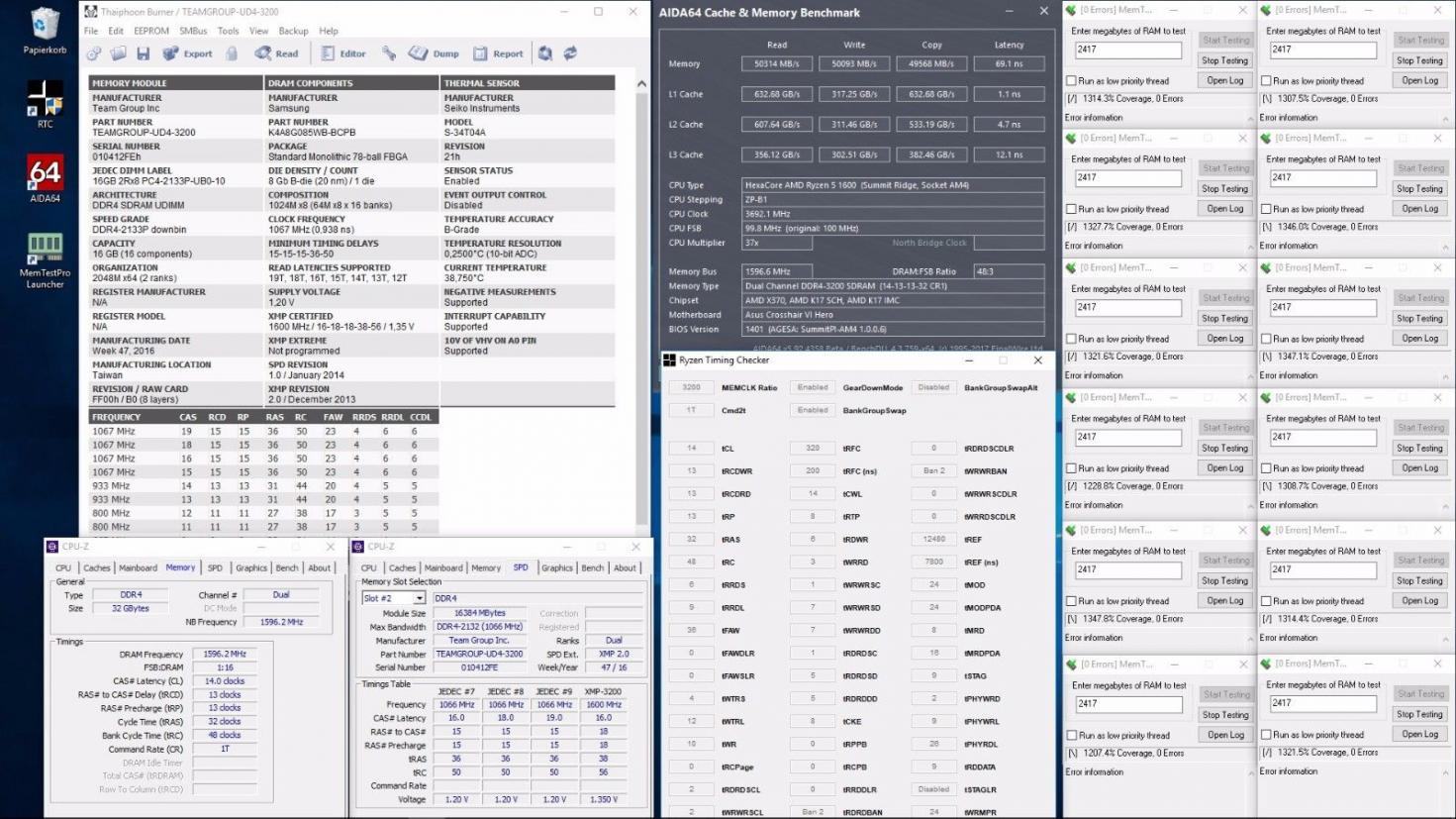The image size is (1456, 819).
Task: Click title icon of CPU-Z window showing Memory tab
Action: [52, 546]
